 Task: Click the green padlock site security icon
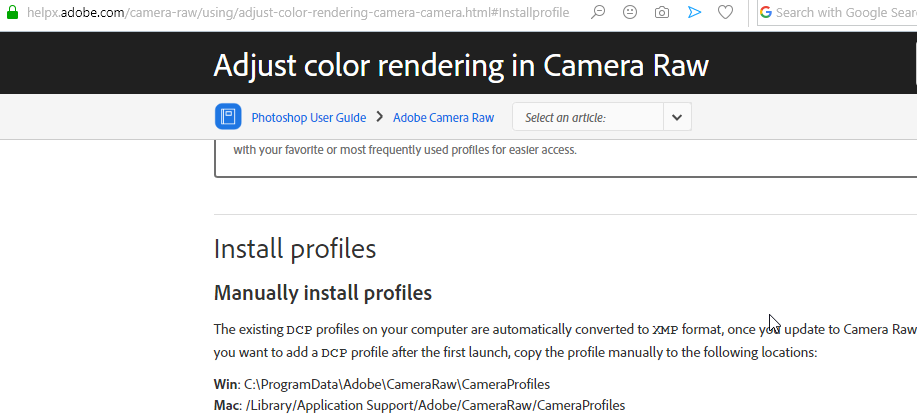click(12, 12)
